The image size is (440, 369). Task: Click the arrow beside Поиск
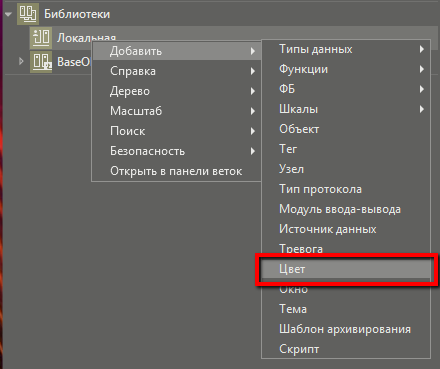tap(253, 131)
